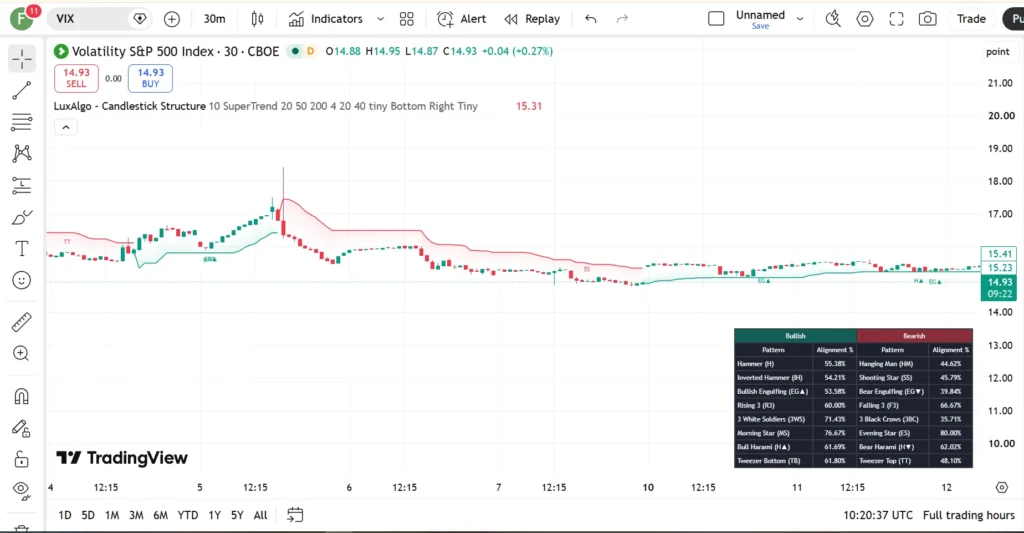Open the Indicators dialog

[x=326, y=19]
